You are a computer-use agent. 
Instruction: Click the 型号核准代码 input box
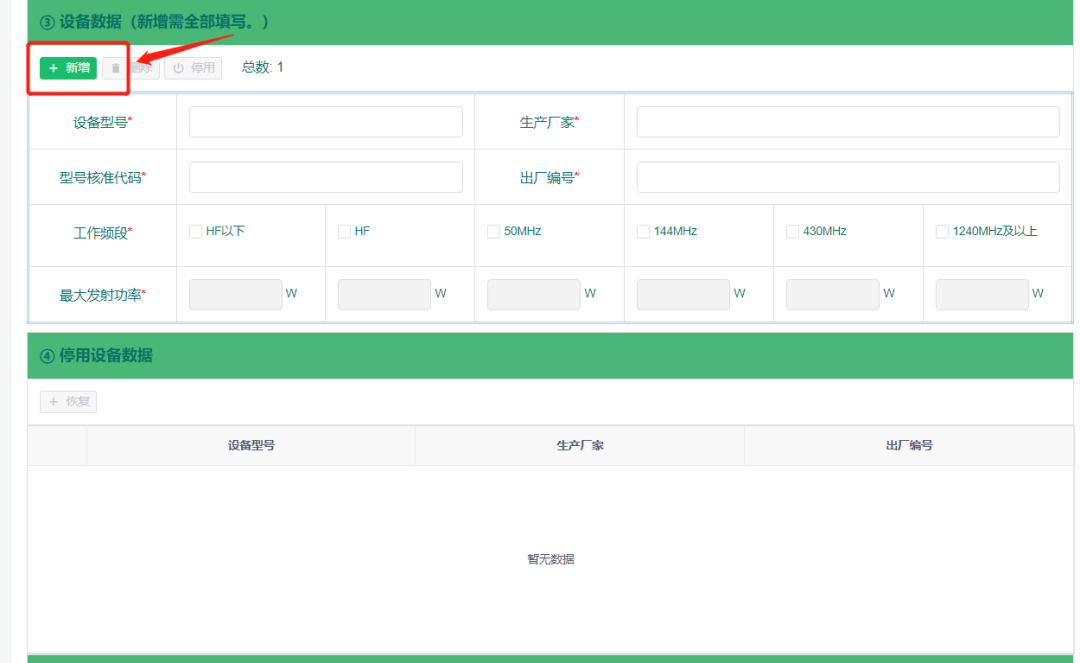point(325,177)
